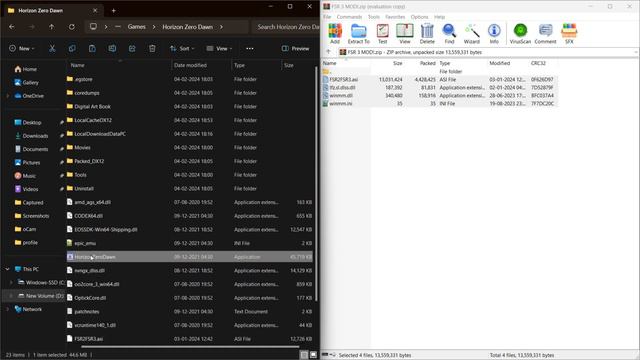Open the New dropdown in Explorer
The height and width of the screenshot is (360, 640).
pos(22,49)
